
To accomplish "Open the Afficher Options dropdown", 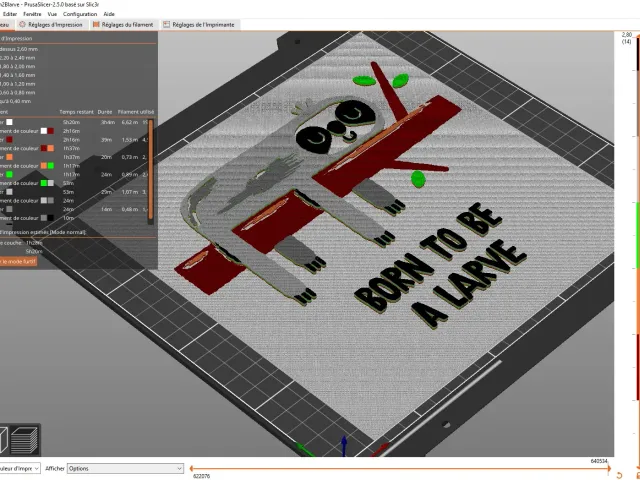I will tap(125, 469).
